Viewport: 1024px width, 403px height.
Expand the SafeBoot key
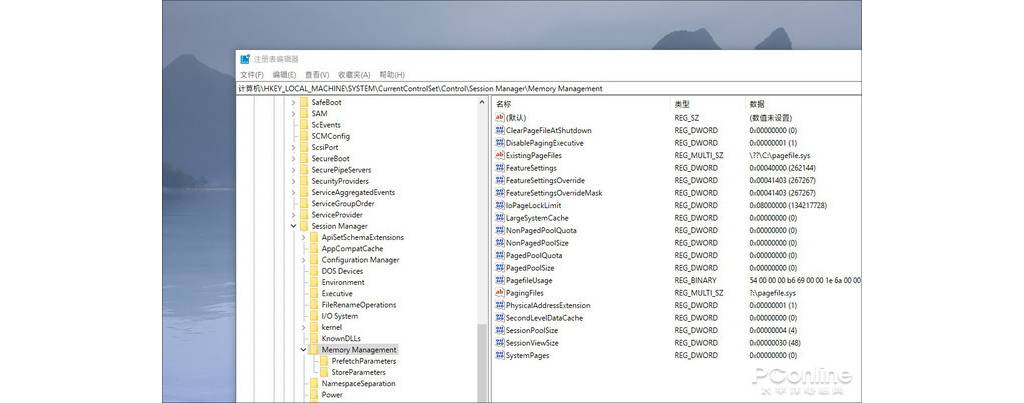pyautogui.click(x=294, y=103)
